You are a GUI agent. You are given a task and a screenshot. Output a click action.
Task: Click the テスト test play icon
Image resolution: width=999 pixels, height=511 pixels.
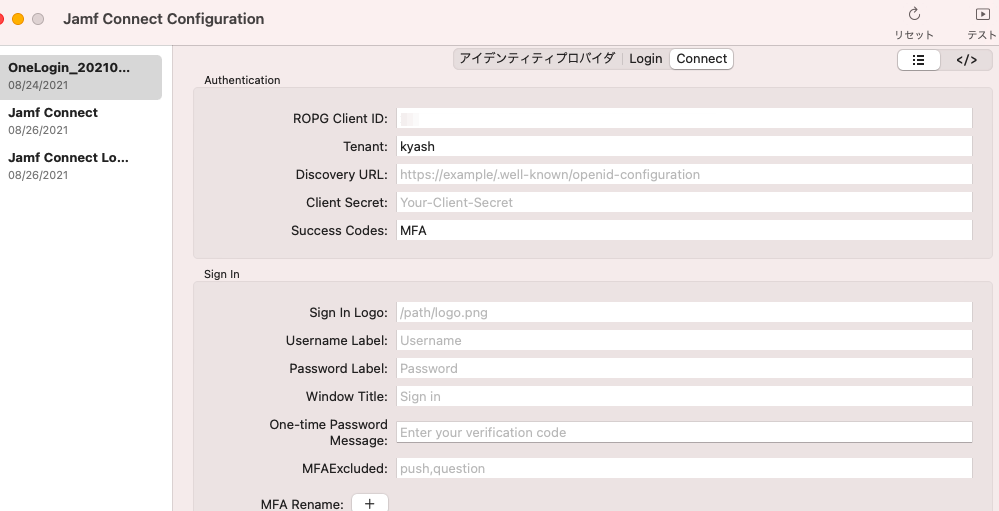tap(982, 15)
